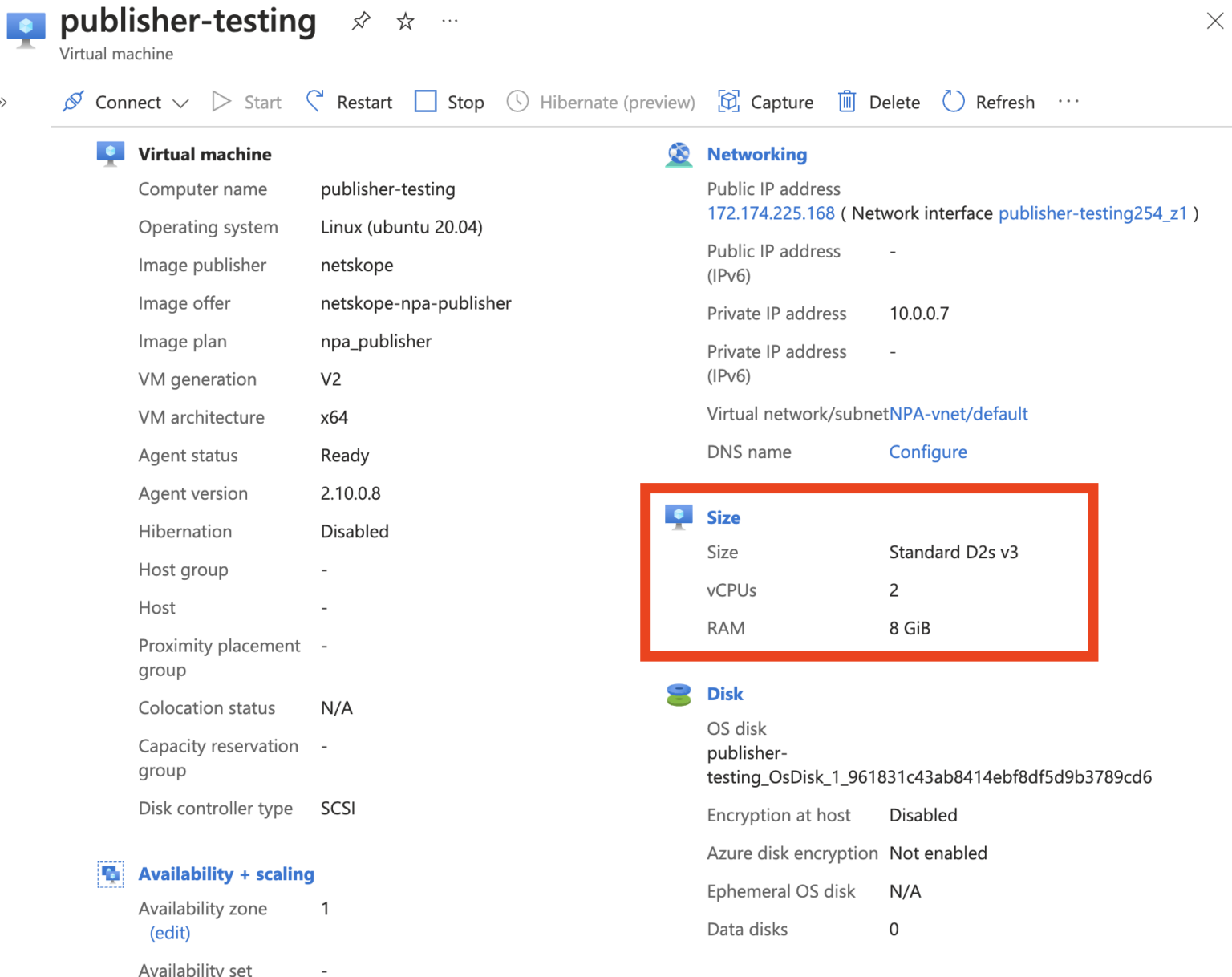The image size is (1232, 977).
Task: Open more options next to the VM title
Action: [x=448, y=21]
